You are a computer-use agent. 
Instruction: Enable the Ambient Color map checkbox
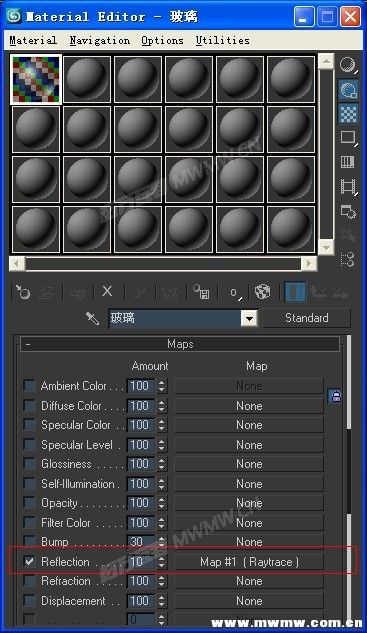coord(29,385)
